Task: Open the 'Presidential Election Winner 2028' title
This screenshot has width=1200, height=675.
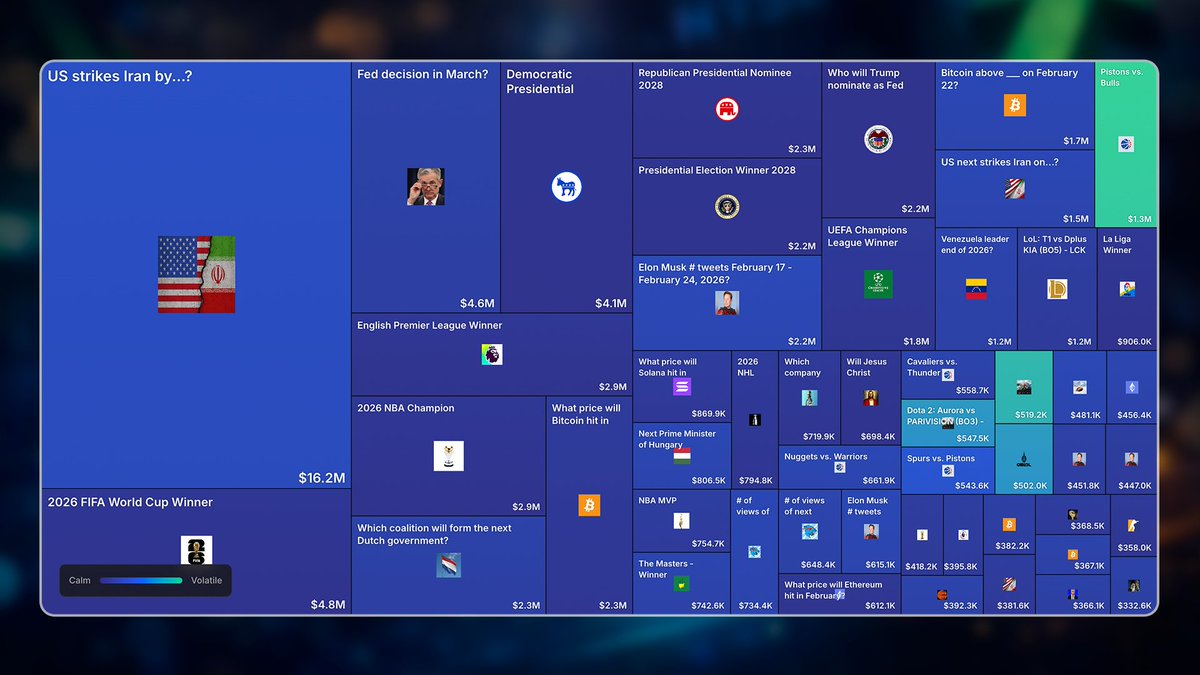Action: point(717,170)
